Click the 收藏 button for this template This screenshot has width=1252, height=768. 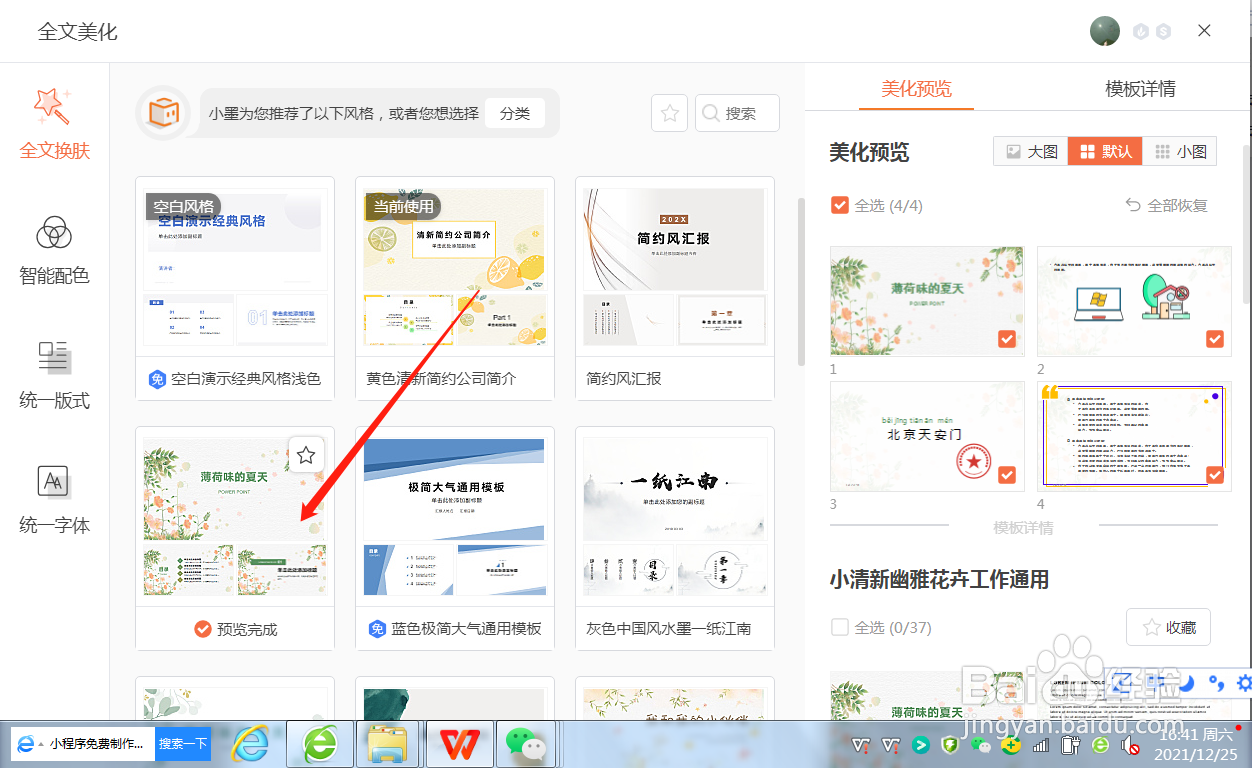tap(1168, 627)
